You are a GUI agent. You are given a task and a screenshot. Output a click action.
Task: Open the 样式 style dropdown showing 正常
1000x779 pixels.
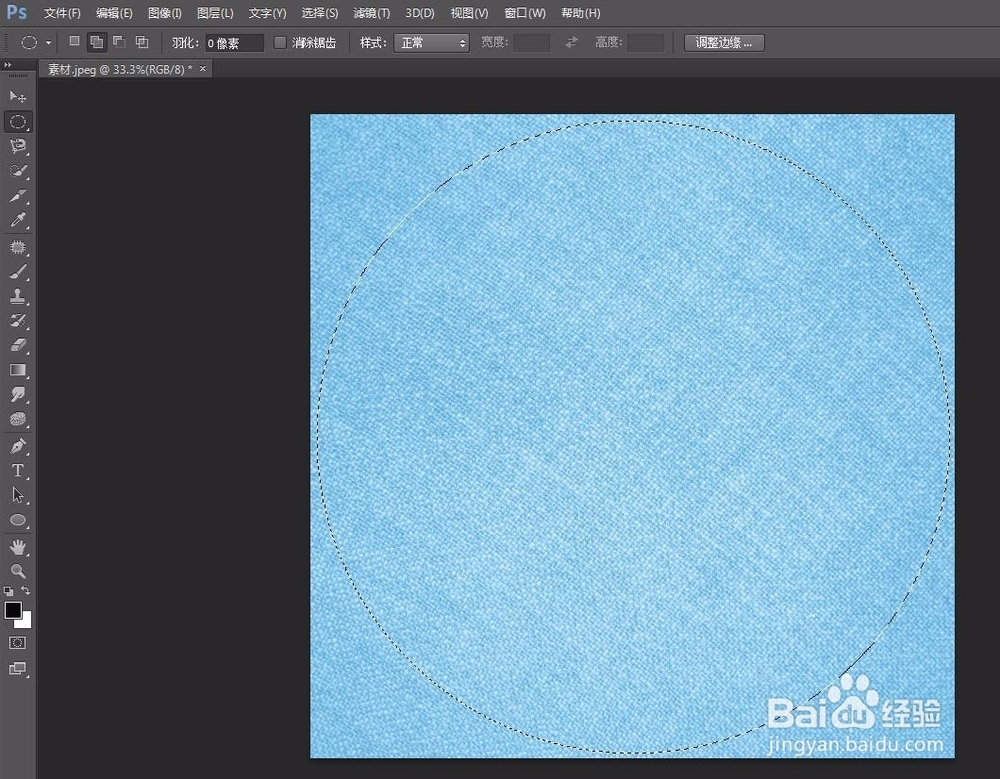[x=431, y=43]
